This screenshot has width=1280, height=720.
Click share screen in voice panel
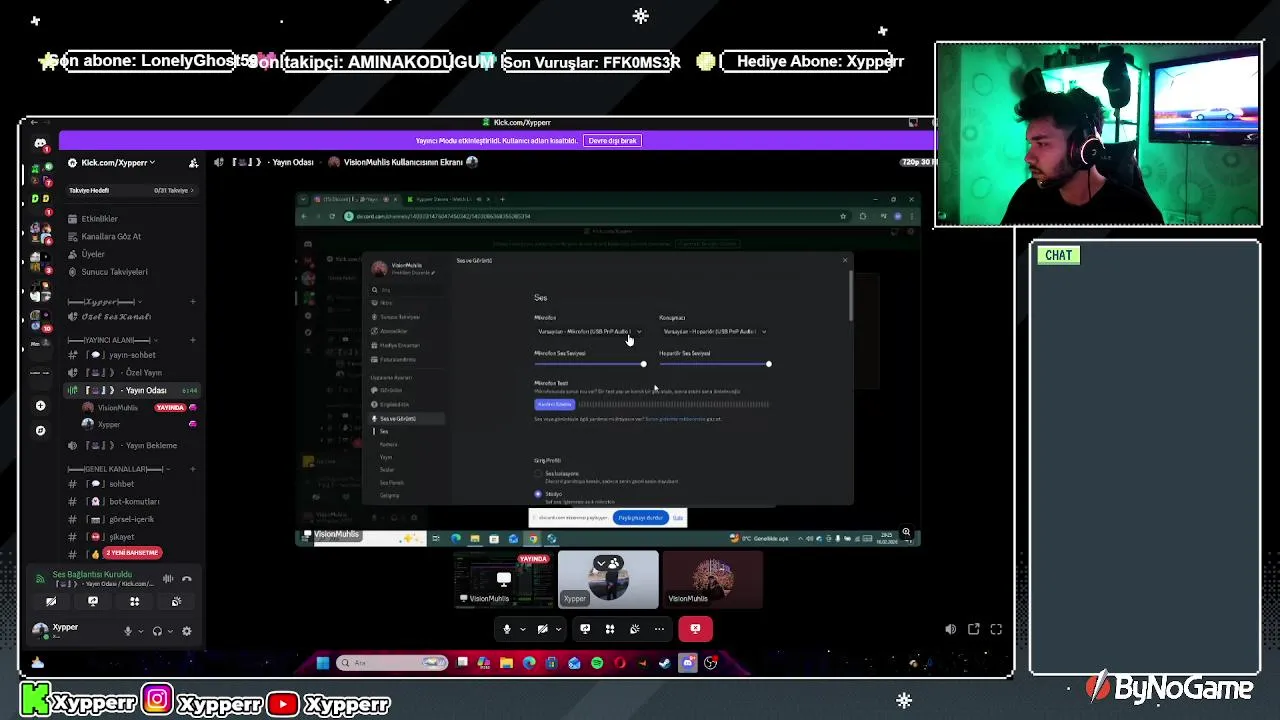point(93,602)
